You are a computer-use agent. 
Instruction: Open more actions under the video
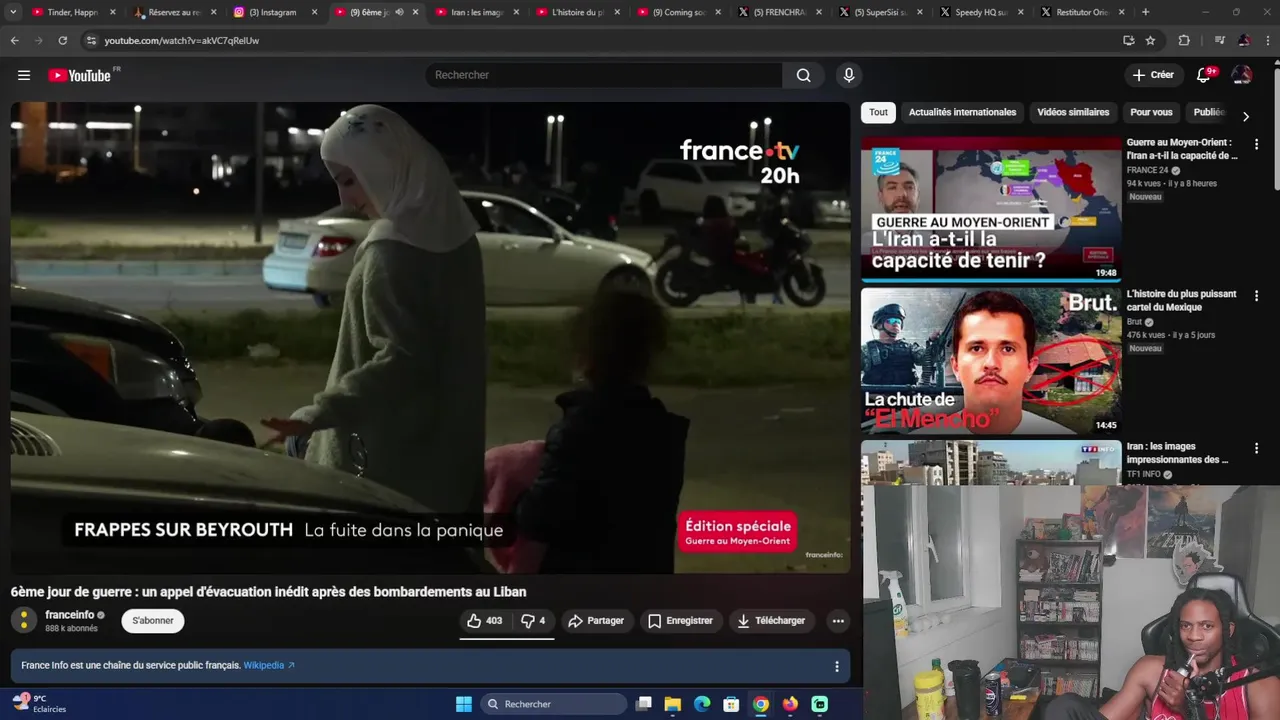coord(838,621)
